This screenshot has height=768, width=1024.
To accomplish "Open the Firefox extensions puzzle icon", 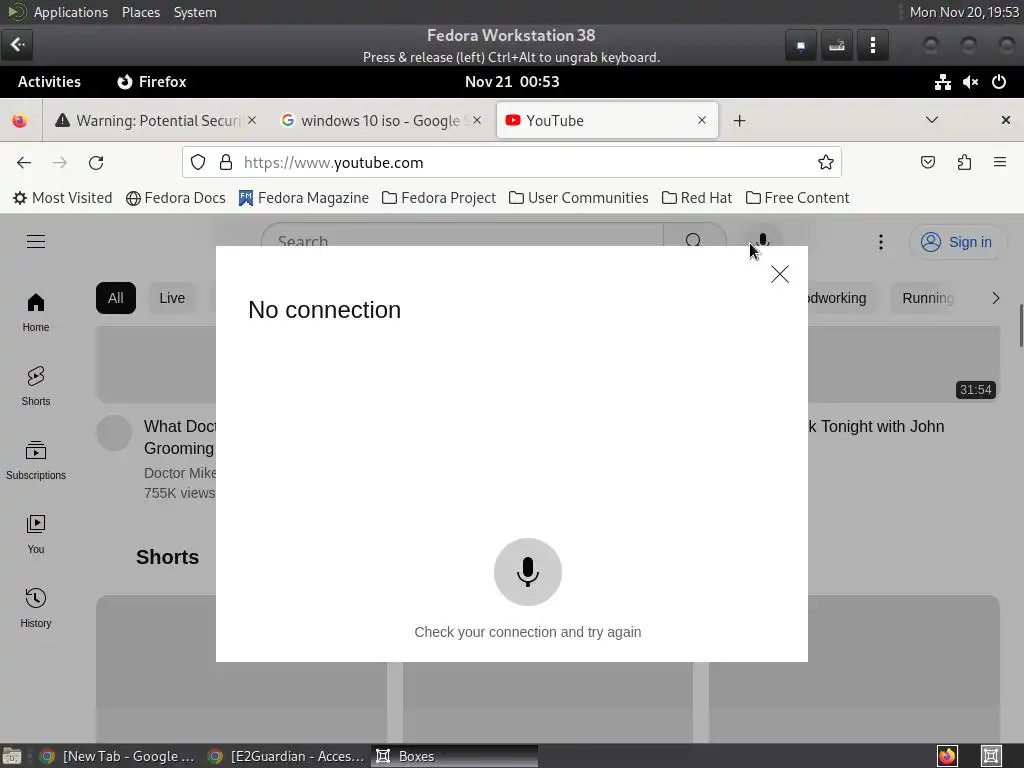I will (x=965, y=163).
